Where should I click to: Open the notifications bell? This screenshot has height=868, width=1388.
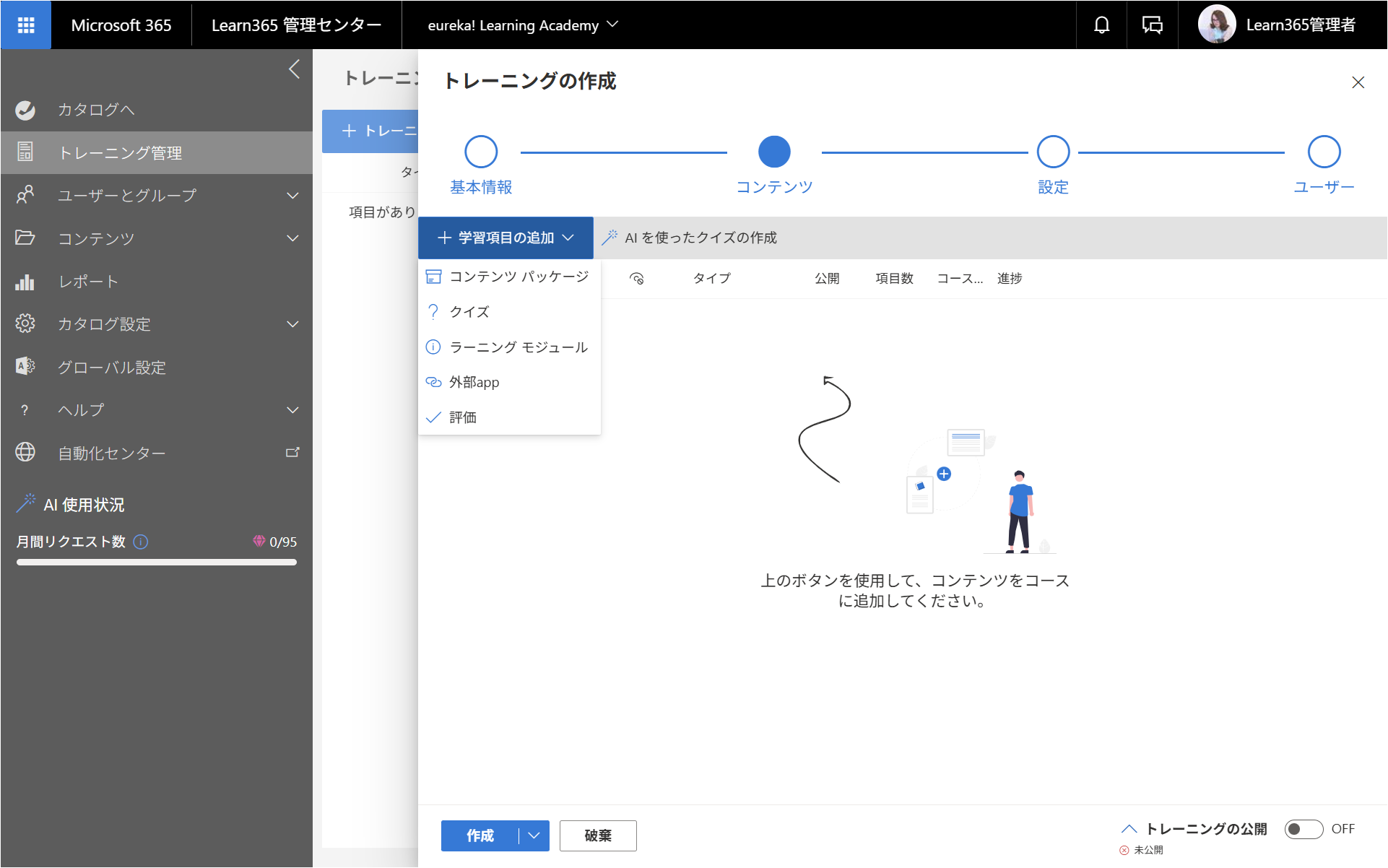[x=1101, y=25]
